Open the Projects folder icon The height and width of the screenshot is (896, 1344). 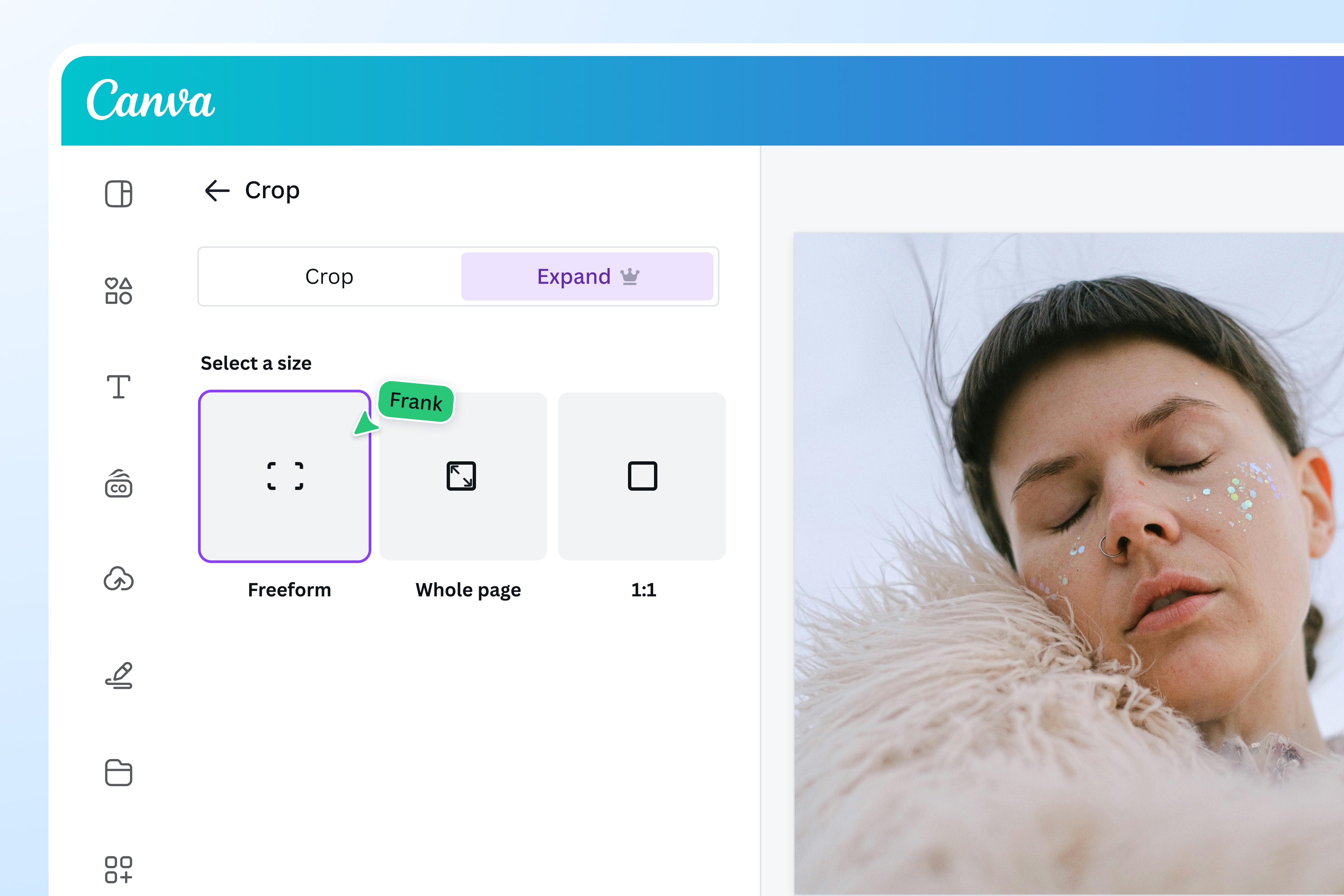118,773
